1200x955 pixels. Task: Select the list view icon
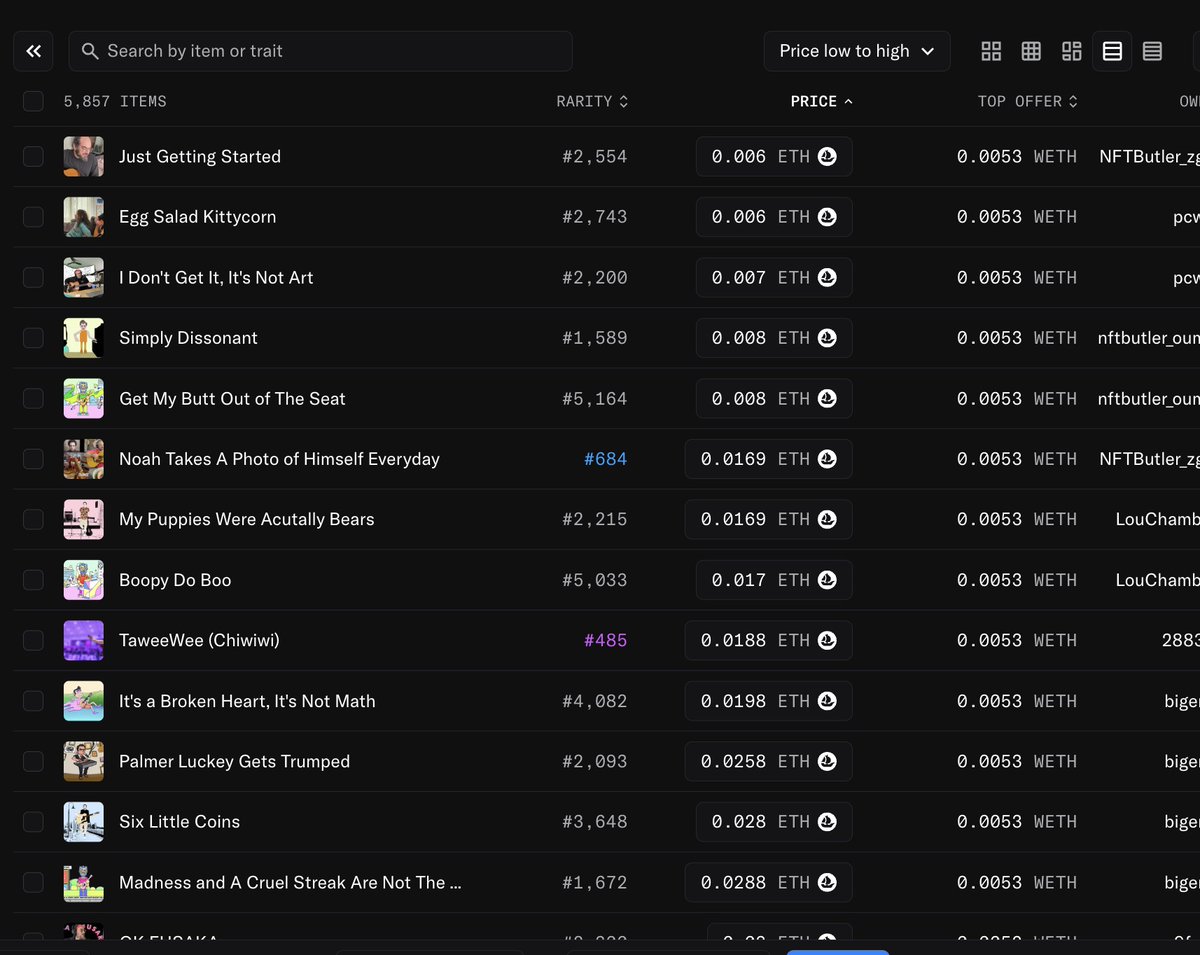(x=1112, y=51)
